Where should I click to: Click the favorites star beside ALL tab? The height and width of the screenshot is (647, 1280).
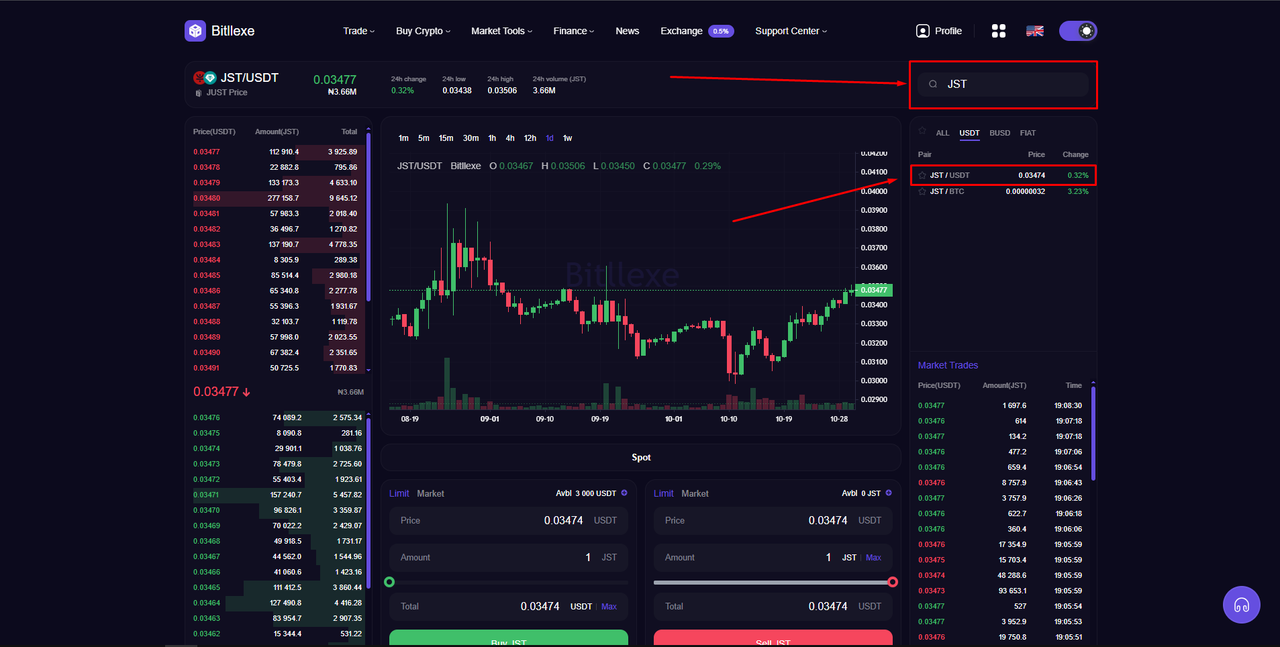[x=922, y=132]
